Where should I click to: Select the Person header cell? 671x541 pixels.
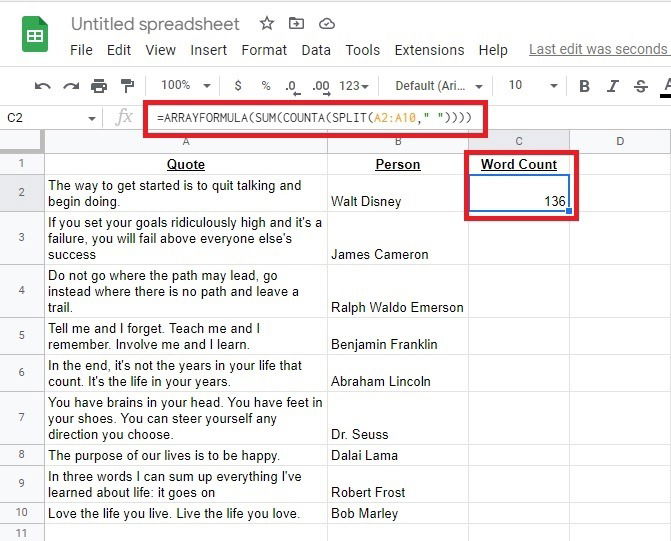(398, 164)
